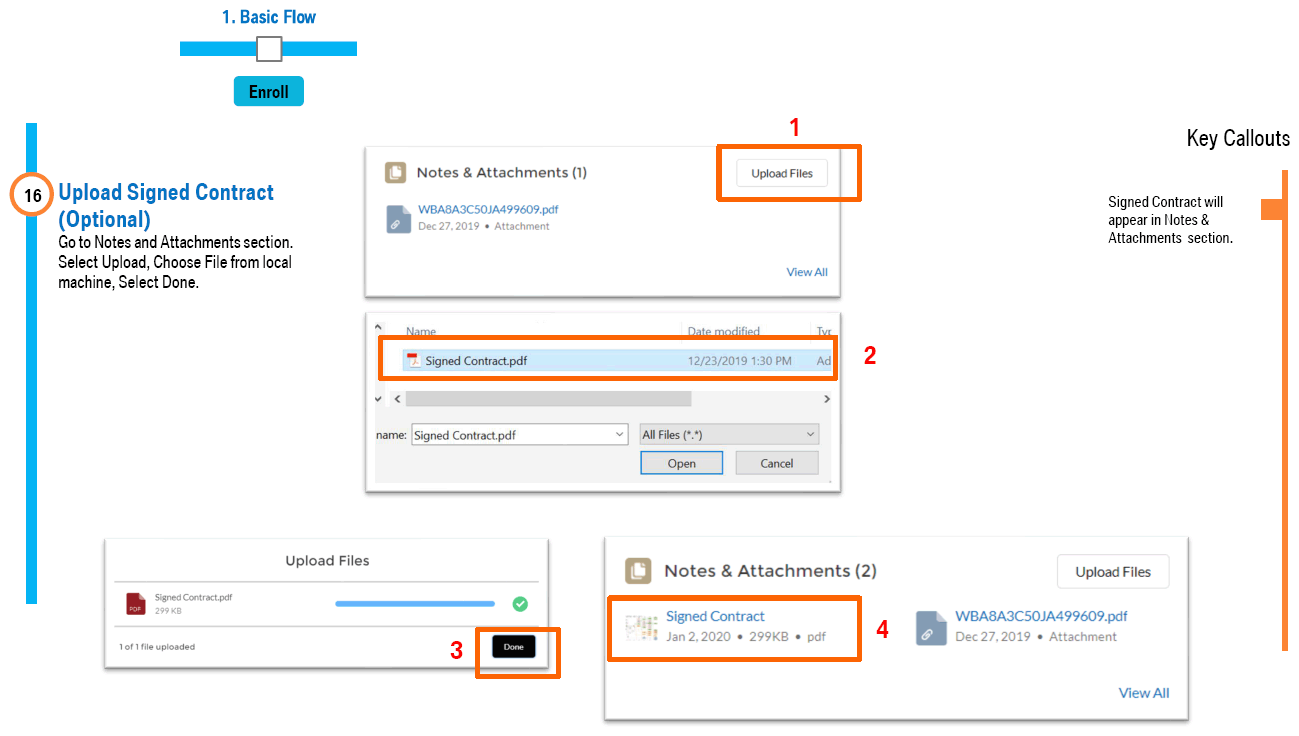Image resolution: width=1299 pixels, height=736 pixels.
Task: Click the step 16 circle marker
Action: coord(33,196)
